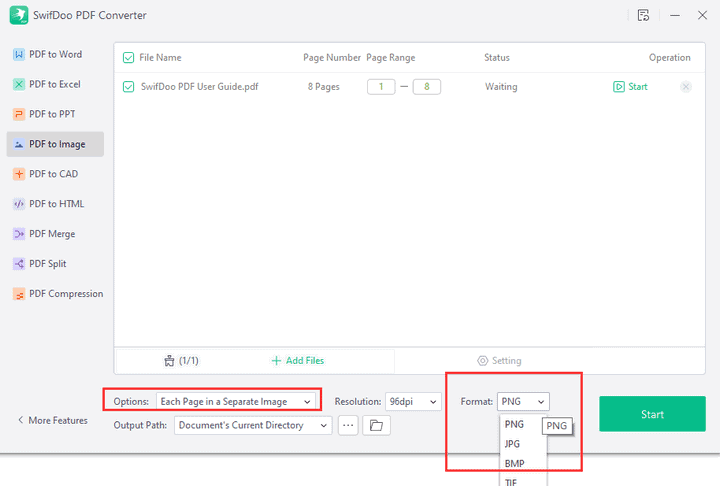
Task: Click the SwifDoo PDF Converter logo icon
Action: click(19, 15)
